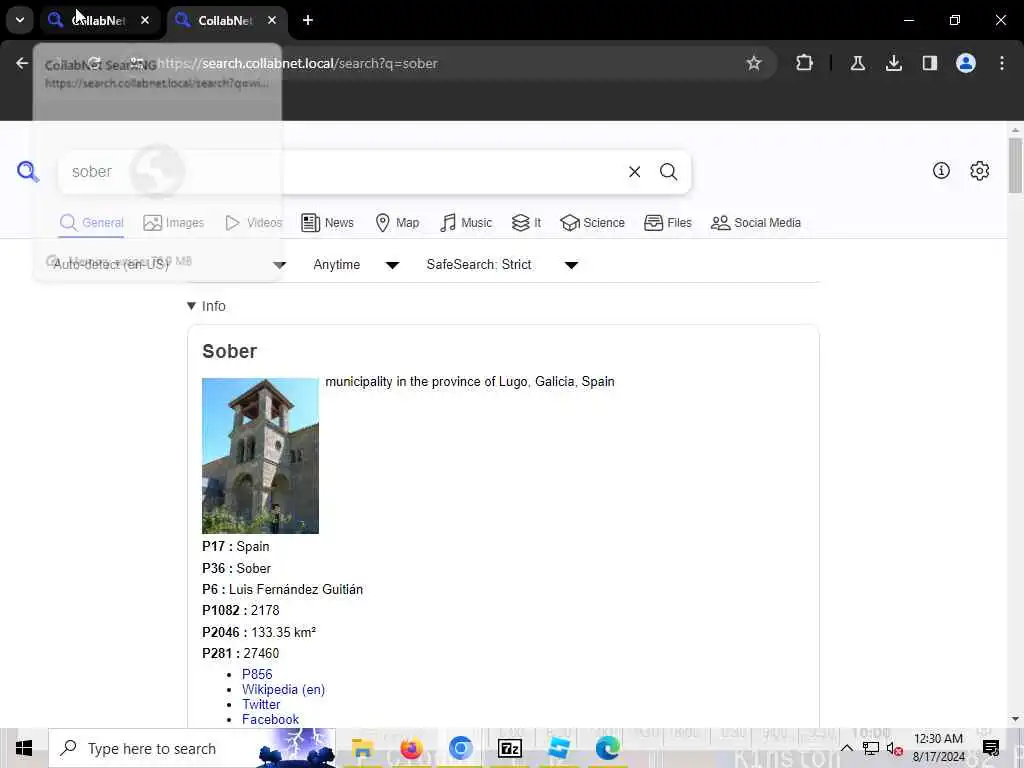Toggle the browser side panel icon

(929, 63)
